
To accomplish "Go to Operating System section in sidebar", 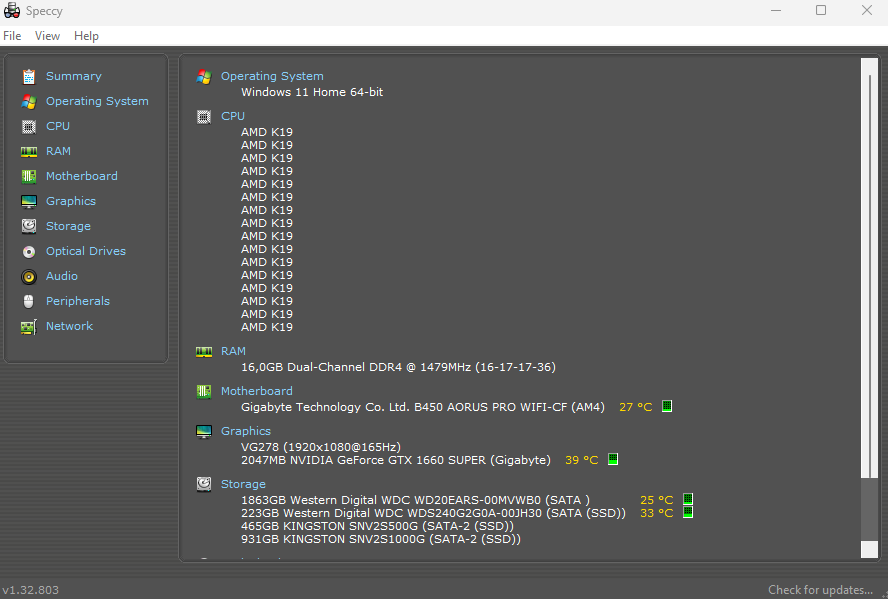I will click(97, 101).
